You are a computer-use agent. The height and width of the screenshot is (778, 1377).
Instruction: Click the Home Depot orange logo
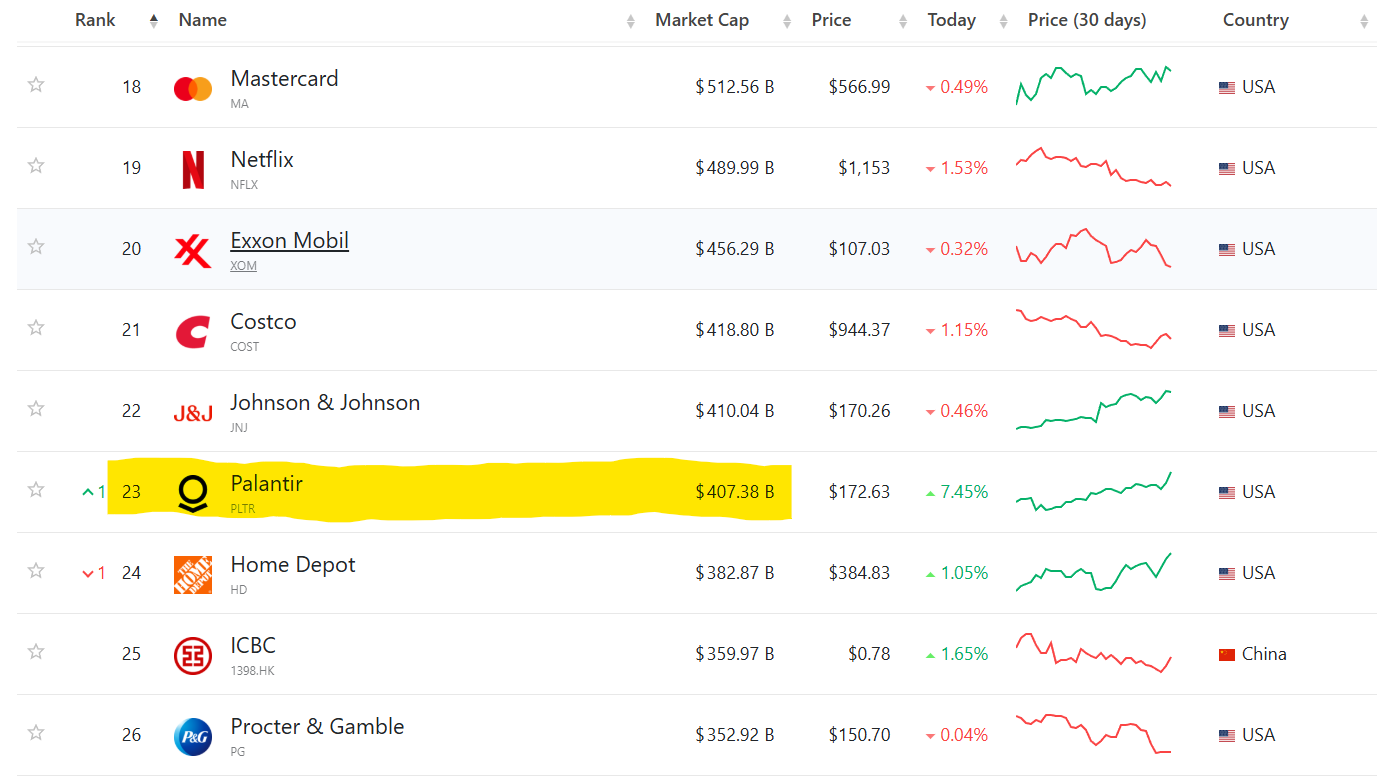193,575
